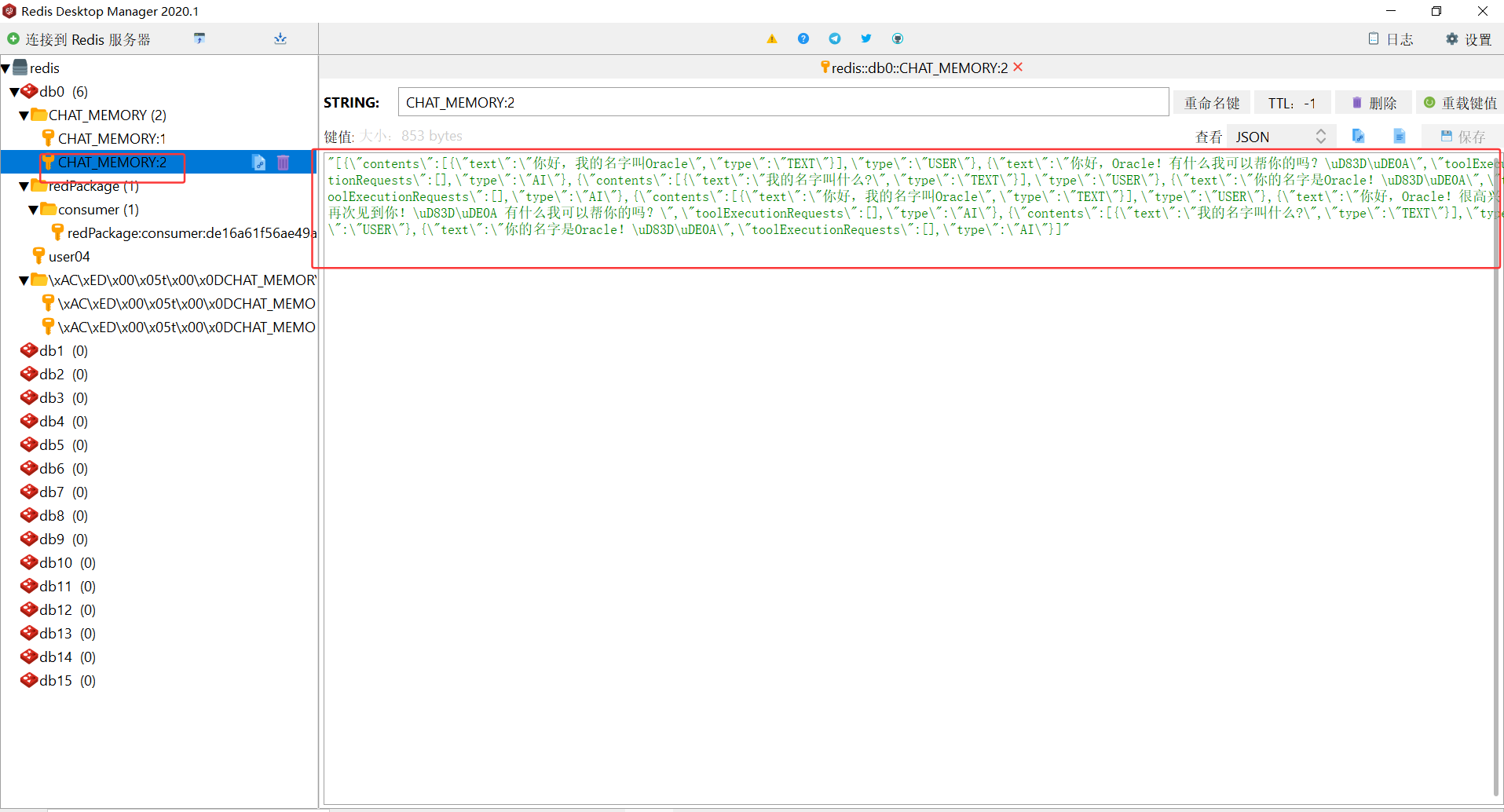The image size is (1504, 812).
Task: Open 设置 settings
Action: pyautogui.click(x=1468, y=39)
